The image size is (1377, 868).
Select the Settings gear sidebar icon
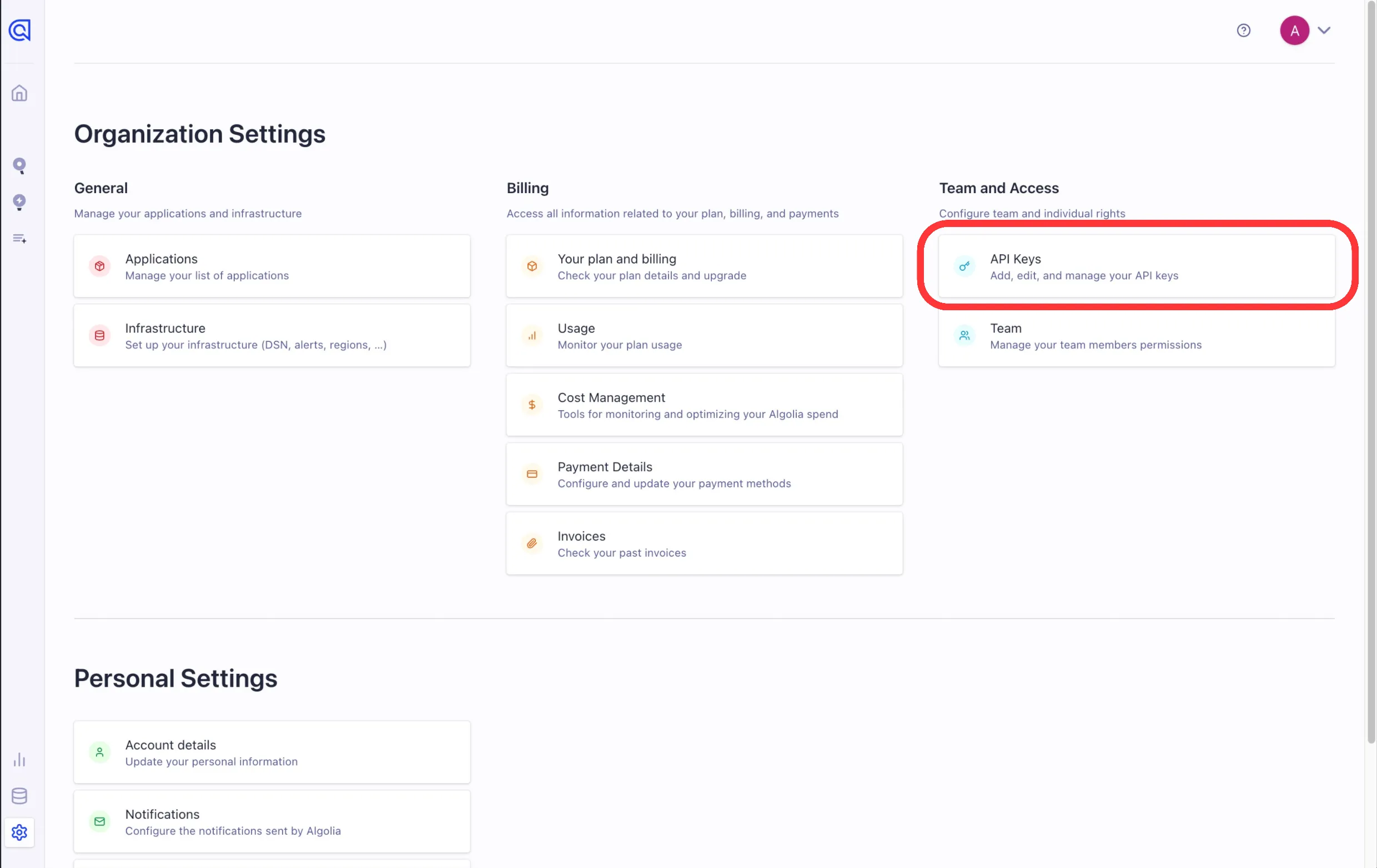[19, 832]
